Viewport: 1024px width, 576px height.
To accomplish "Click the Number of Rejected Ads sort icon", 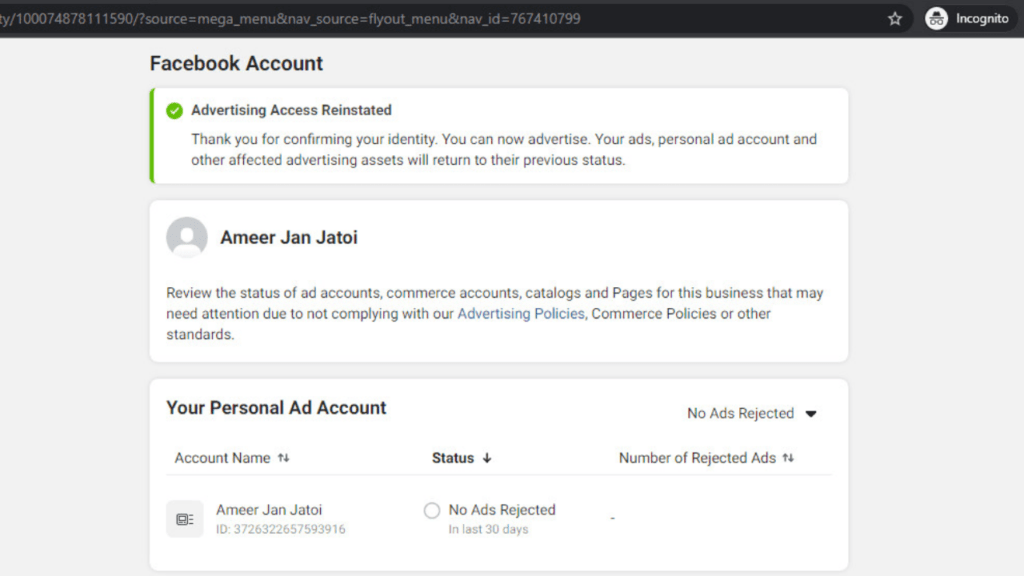I will point(786,458).
